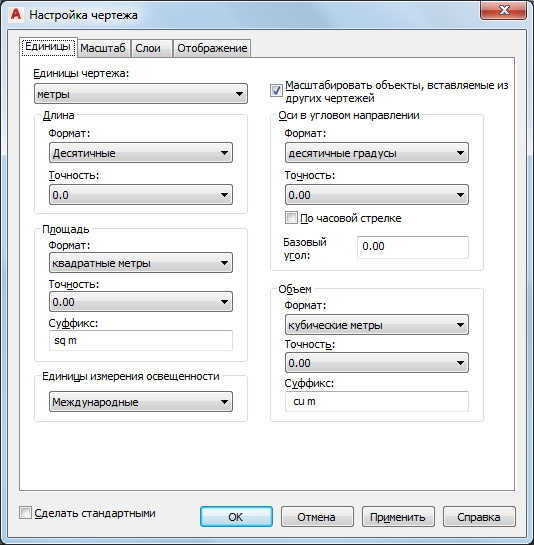Click the Применить button
The image size is (534, 545).
(x=398, y=516)
